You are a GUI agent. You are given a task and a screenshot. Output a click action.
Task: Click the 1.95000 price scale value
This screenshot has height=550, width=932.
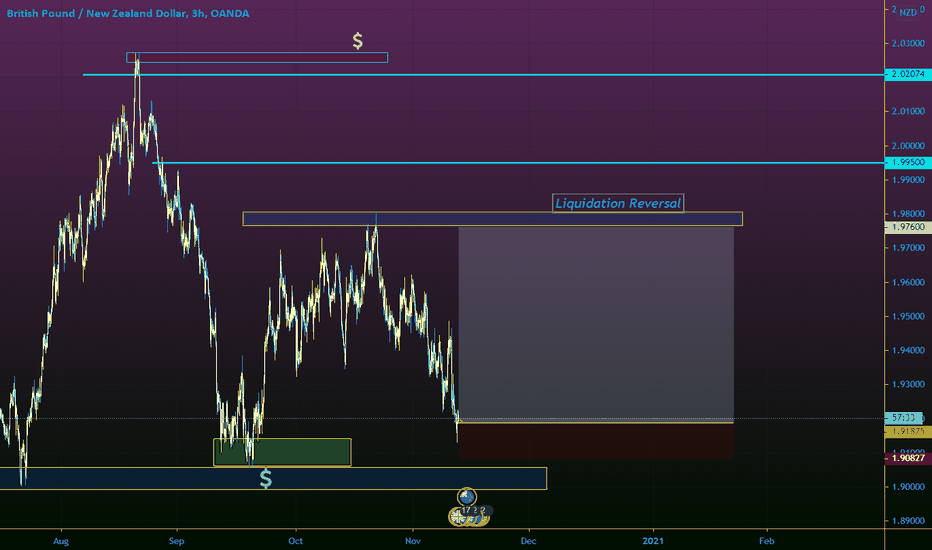click(x=908, y=316)
